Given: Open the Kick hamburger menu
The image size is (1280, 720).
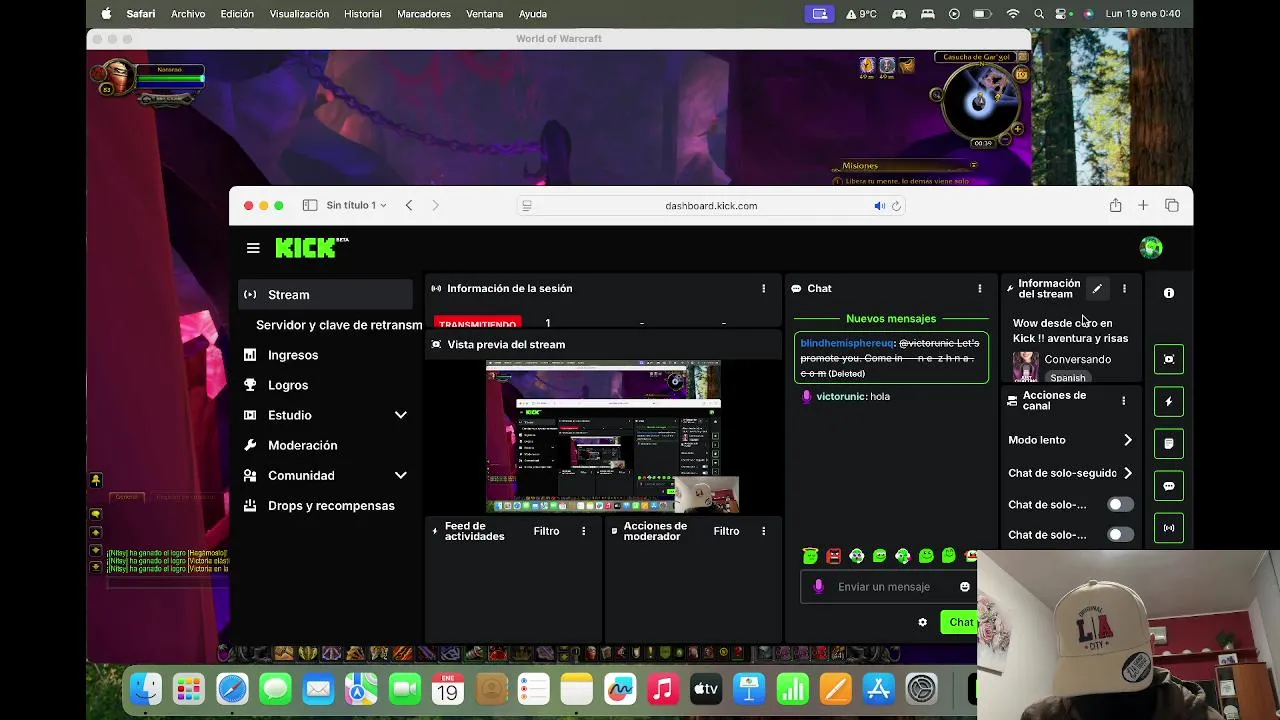Looking at the screenshot, I should click(253, 248).
